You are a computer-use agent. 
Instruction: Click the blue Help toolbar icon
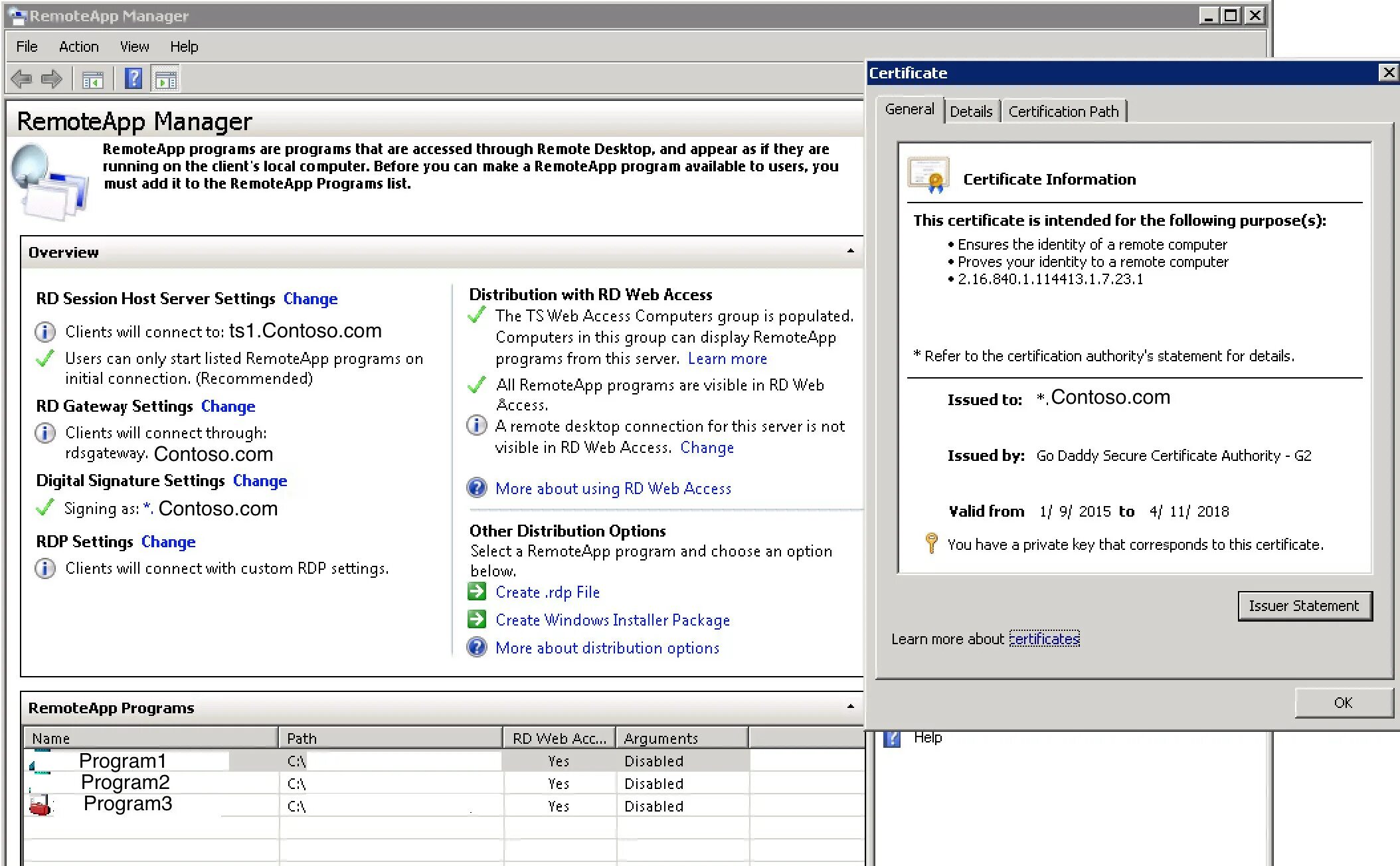133,79
